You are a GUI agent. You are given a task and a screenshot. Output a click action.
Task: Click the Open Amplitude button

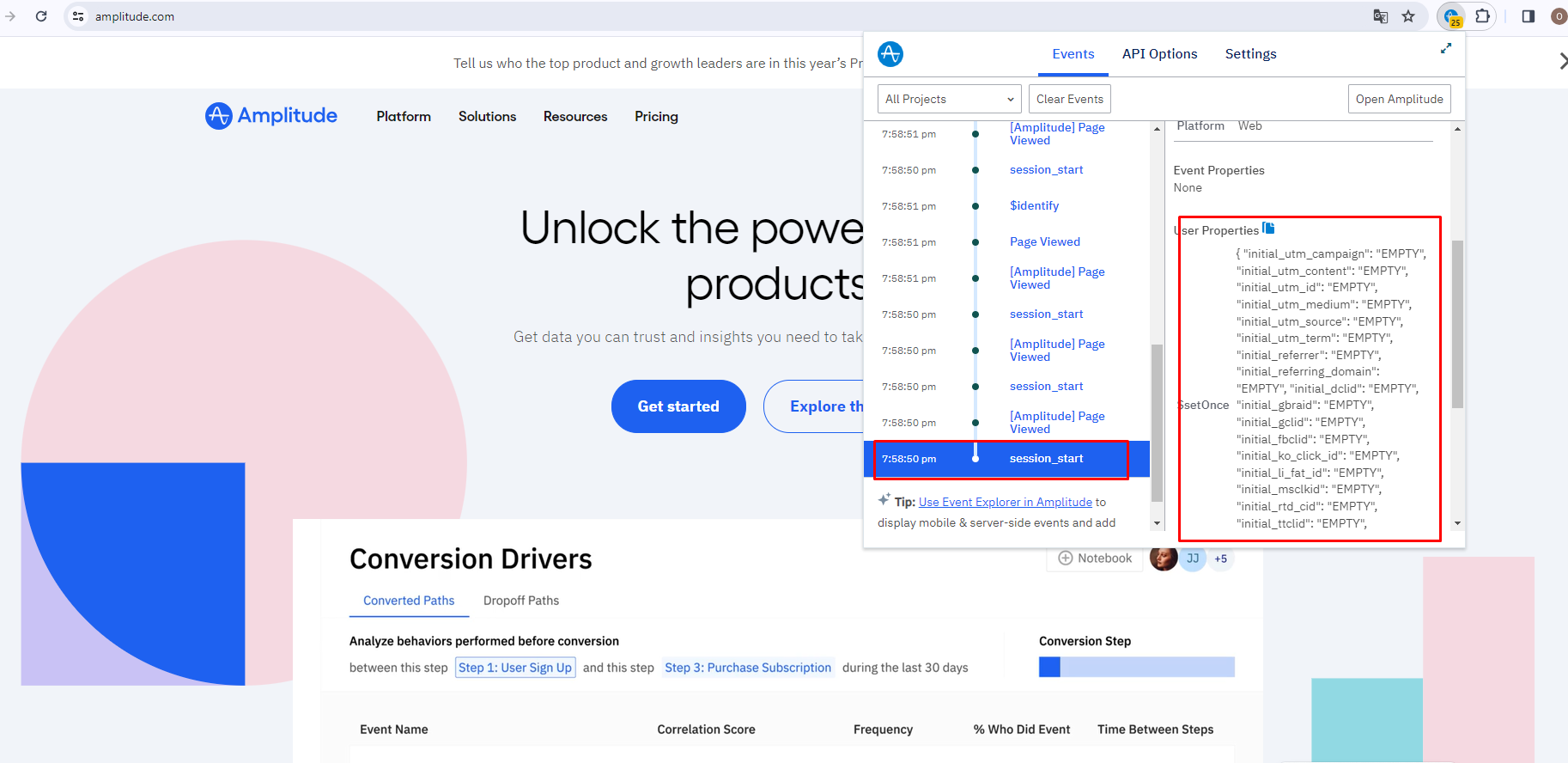(x=1400, y=99)
